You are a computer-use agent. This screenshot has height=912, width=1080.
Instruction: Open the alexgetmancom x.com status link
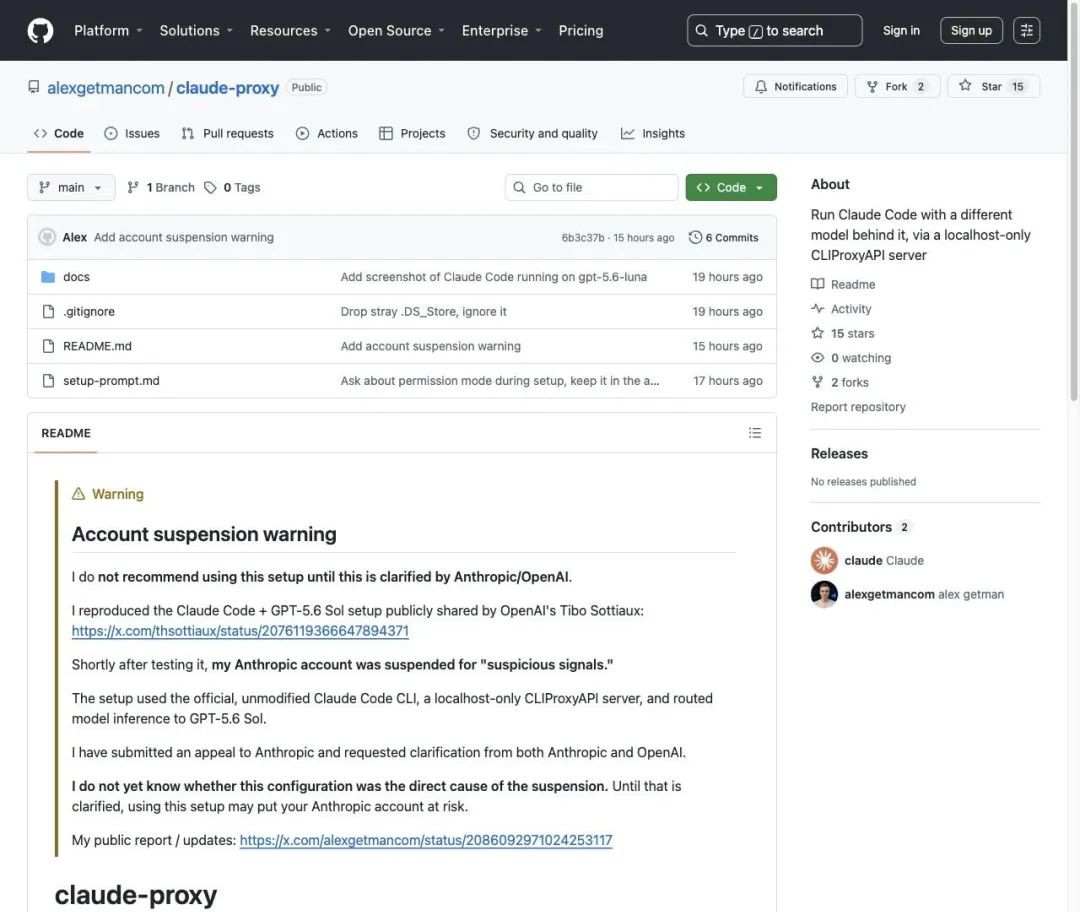426,840
